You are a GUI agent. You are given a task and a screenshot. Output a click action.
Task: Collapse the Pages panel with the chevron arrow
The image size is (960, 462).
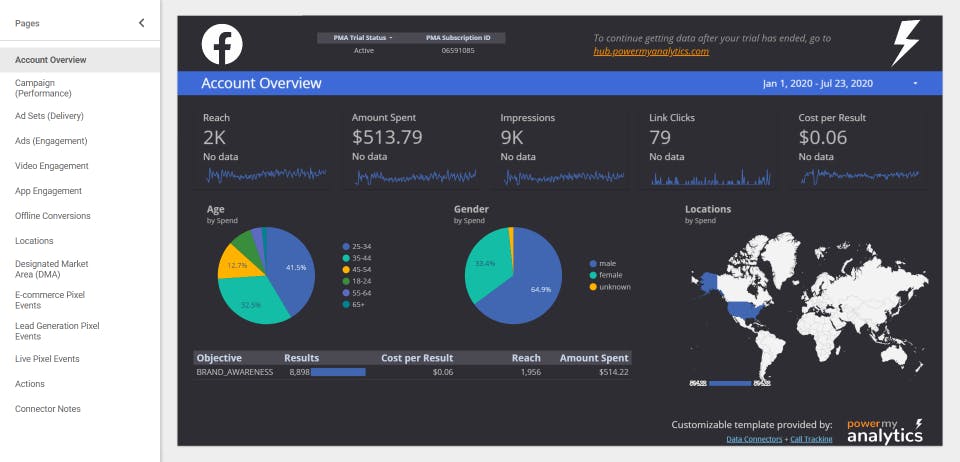click(141, 23)
